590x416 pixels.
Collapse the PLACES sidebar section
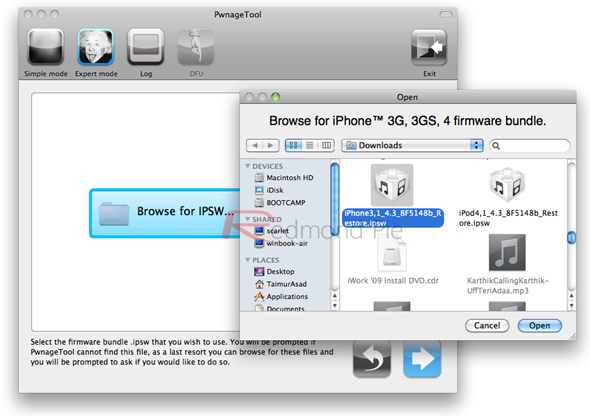(x=248, y=260)
